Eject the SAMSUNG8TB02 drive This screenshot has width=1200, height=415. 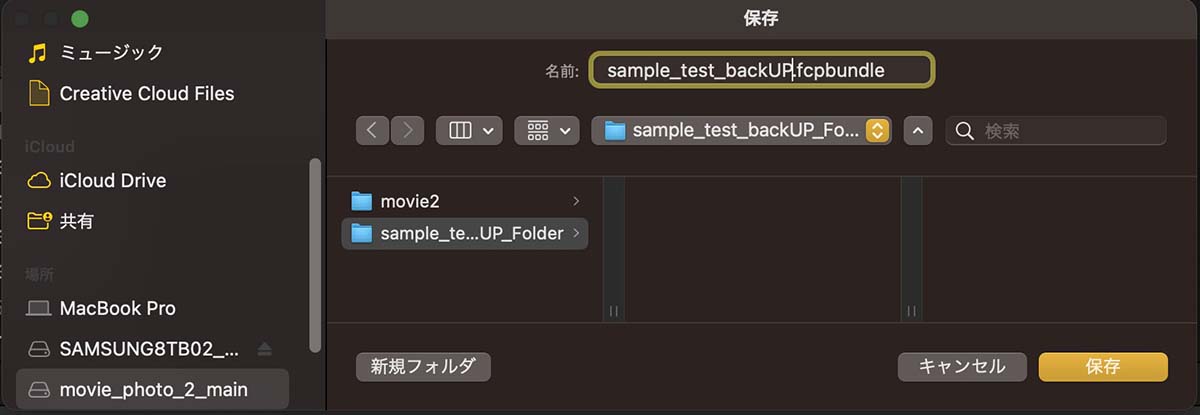point(264,349)
